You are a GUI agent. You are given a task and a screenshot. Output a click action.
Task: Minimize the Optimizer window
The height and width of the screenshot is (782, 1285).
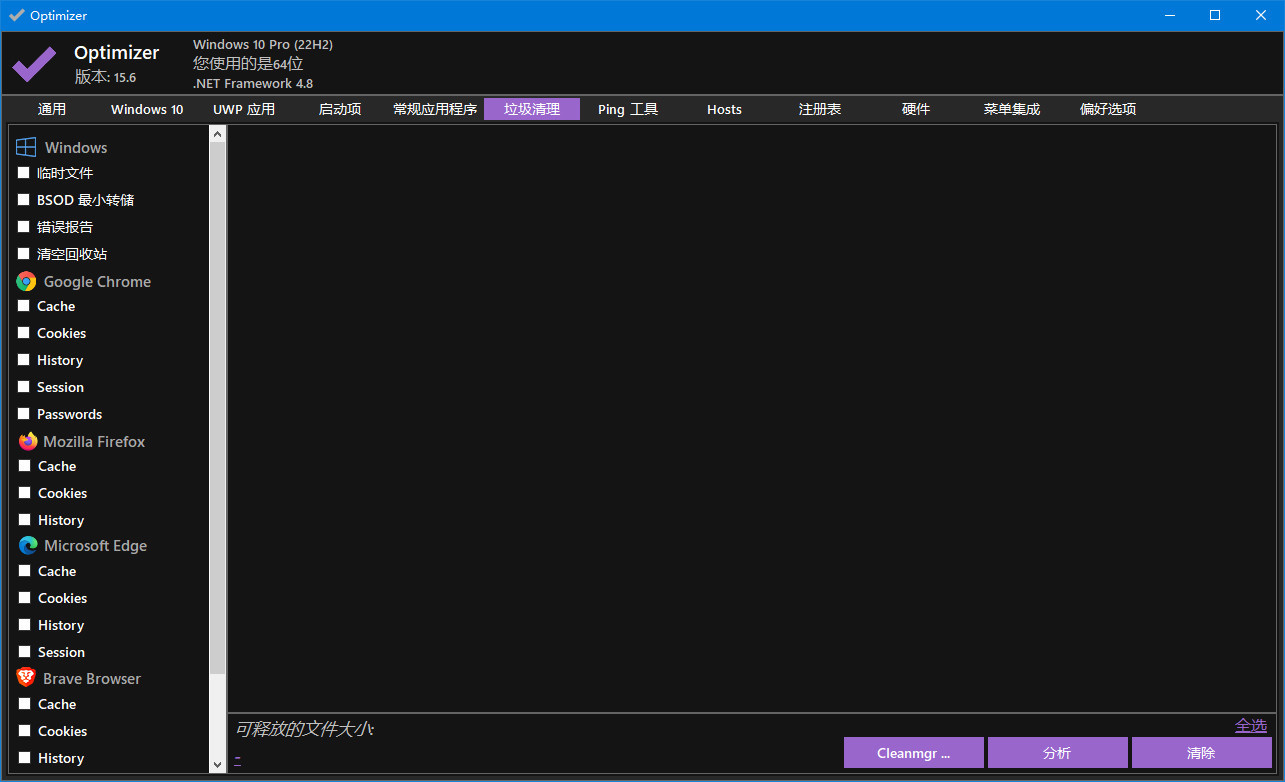[1169, 15]
